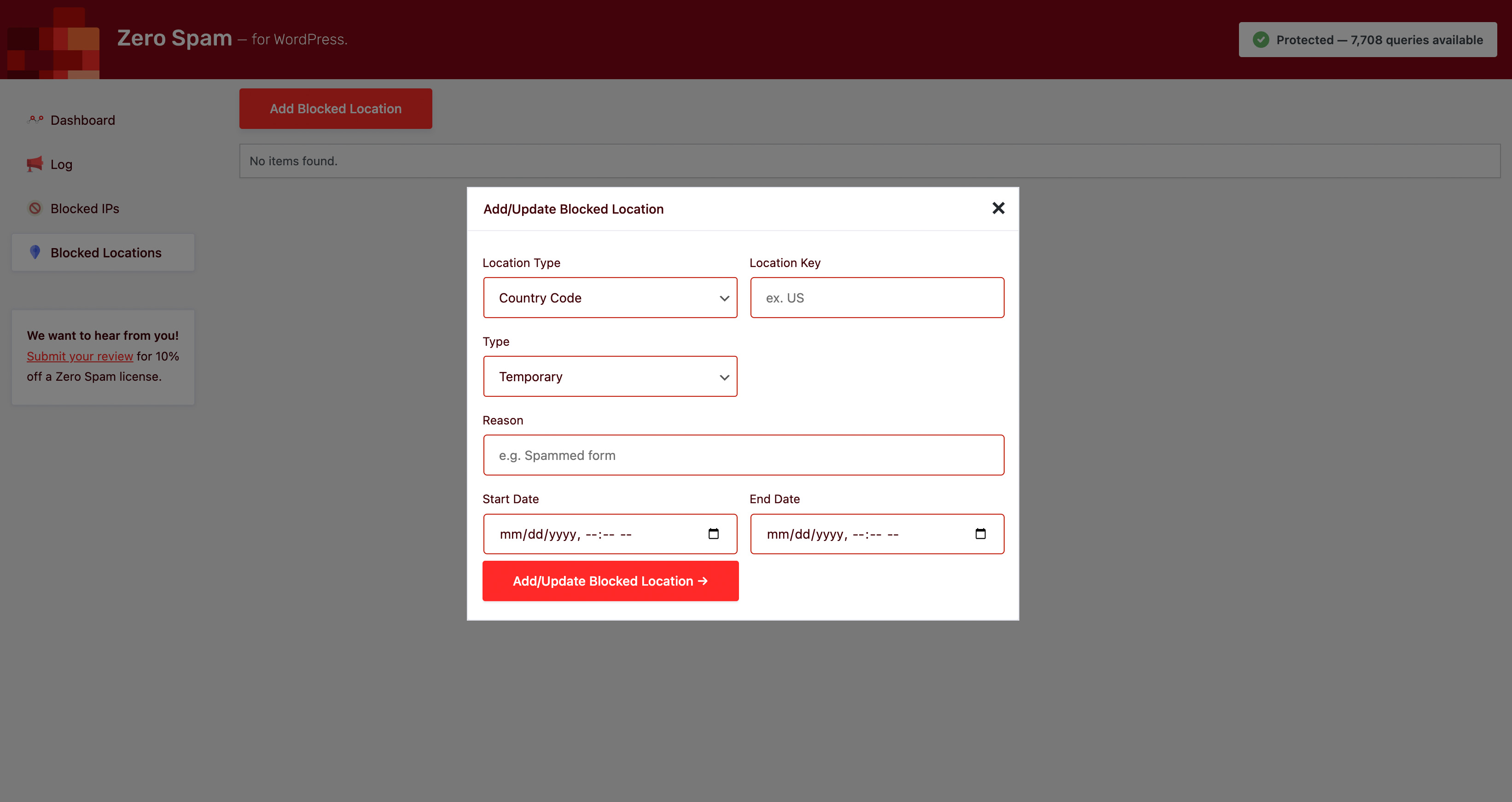
Task: Click the megaphone Log icon
Action: pos(35,164)
